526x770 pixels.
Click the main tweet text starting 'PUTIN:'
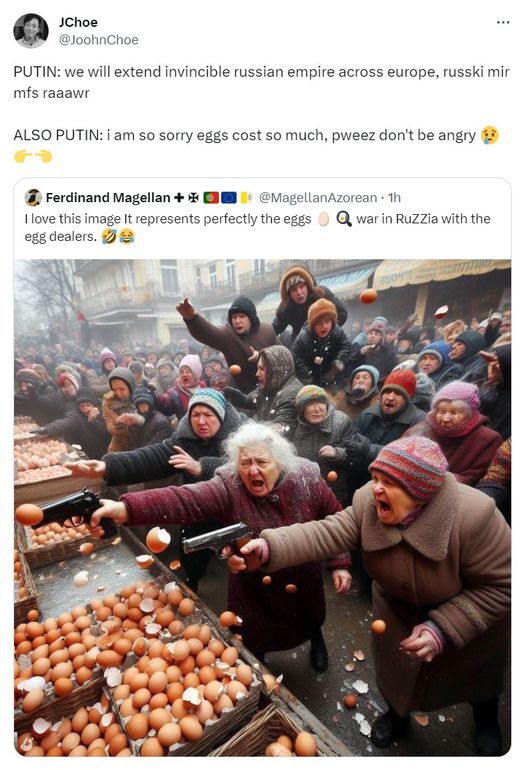click(261, 82)
